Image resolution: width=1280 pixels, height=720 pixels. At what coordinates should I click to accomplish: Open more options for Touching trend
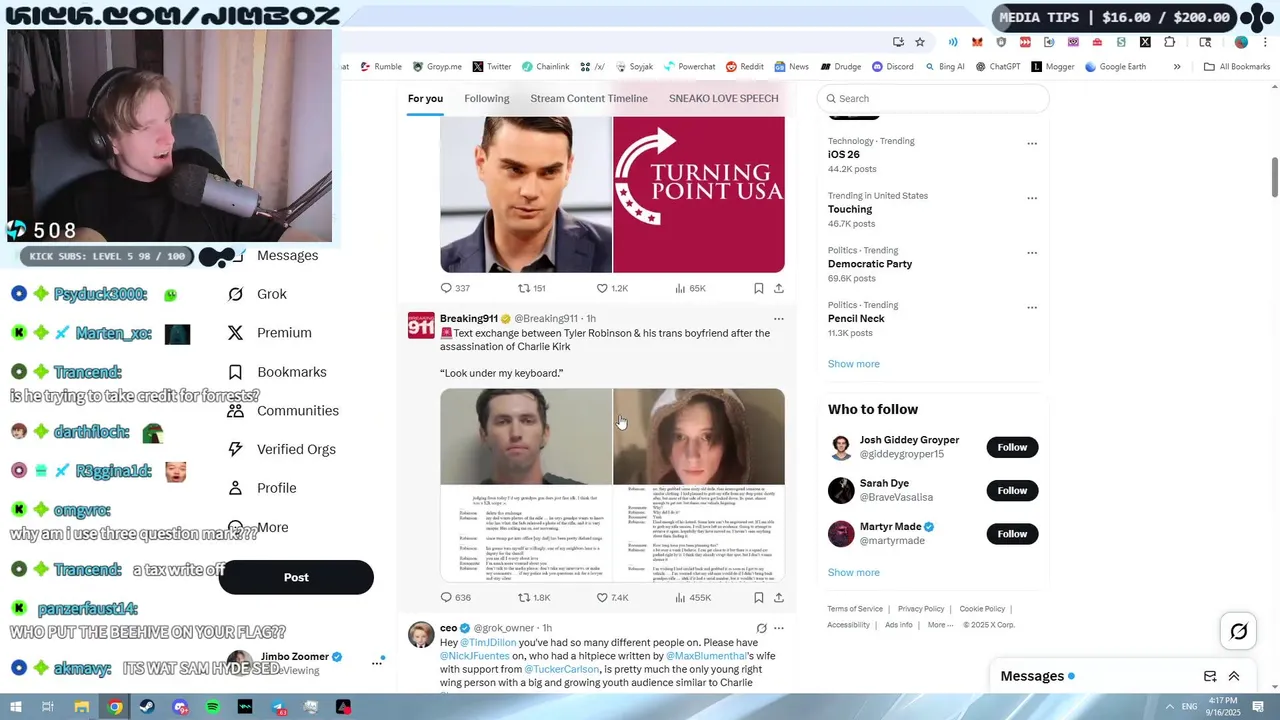pos(1032,198)
